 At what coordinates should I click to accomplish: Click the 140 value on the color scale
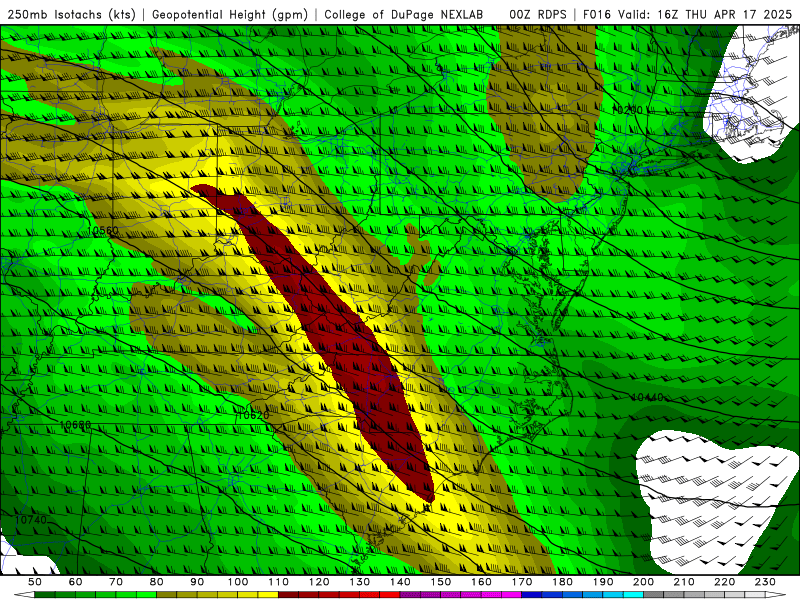pyautogui.click(x=401, y=582)
